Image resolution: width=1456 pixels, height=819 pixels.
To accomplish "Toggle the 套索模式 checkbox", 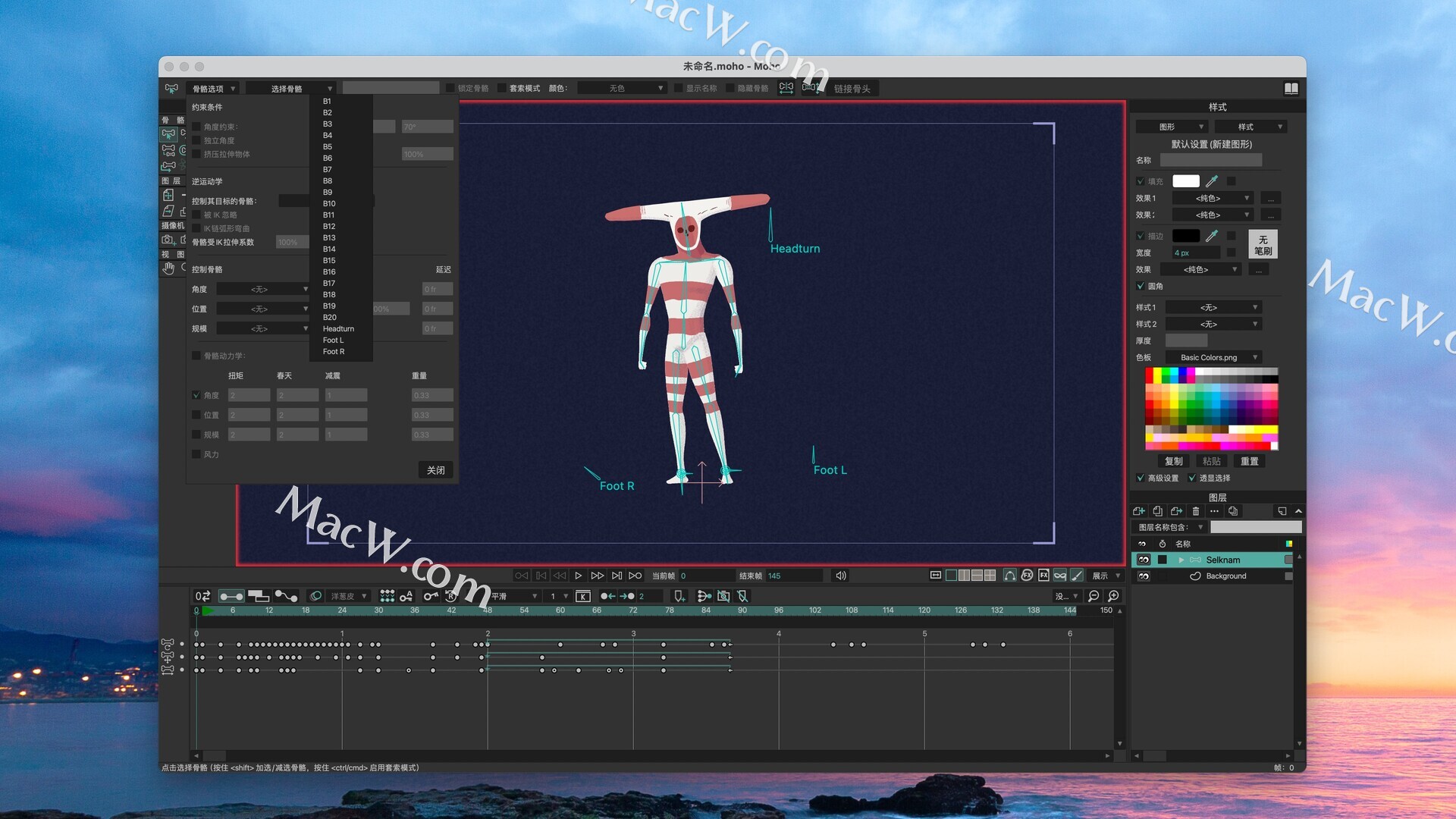I will (502, 89).
